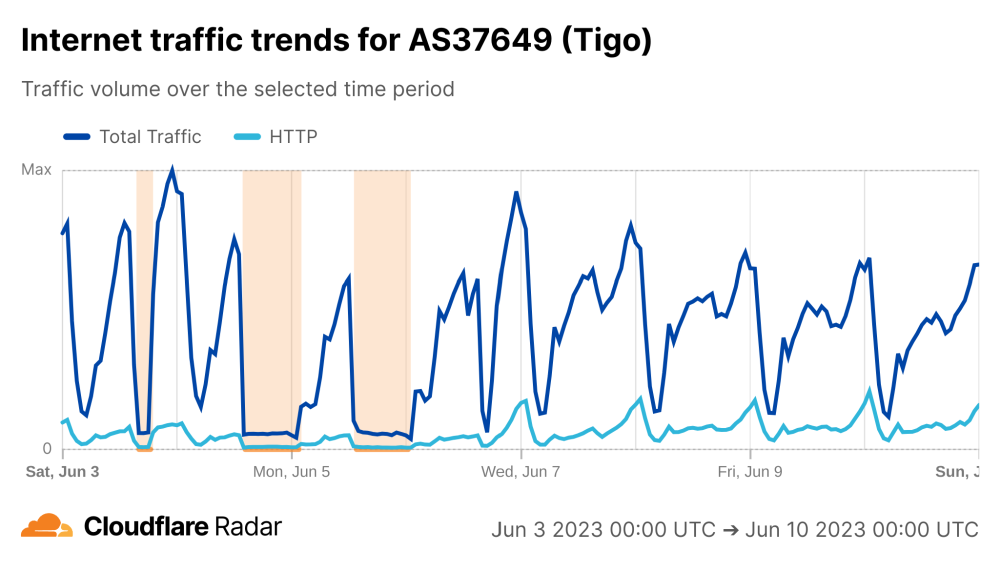
Task: Click the Cloudflare cloud logo icon
Action: (47, 526)
